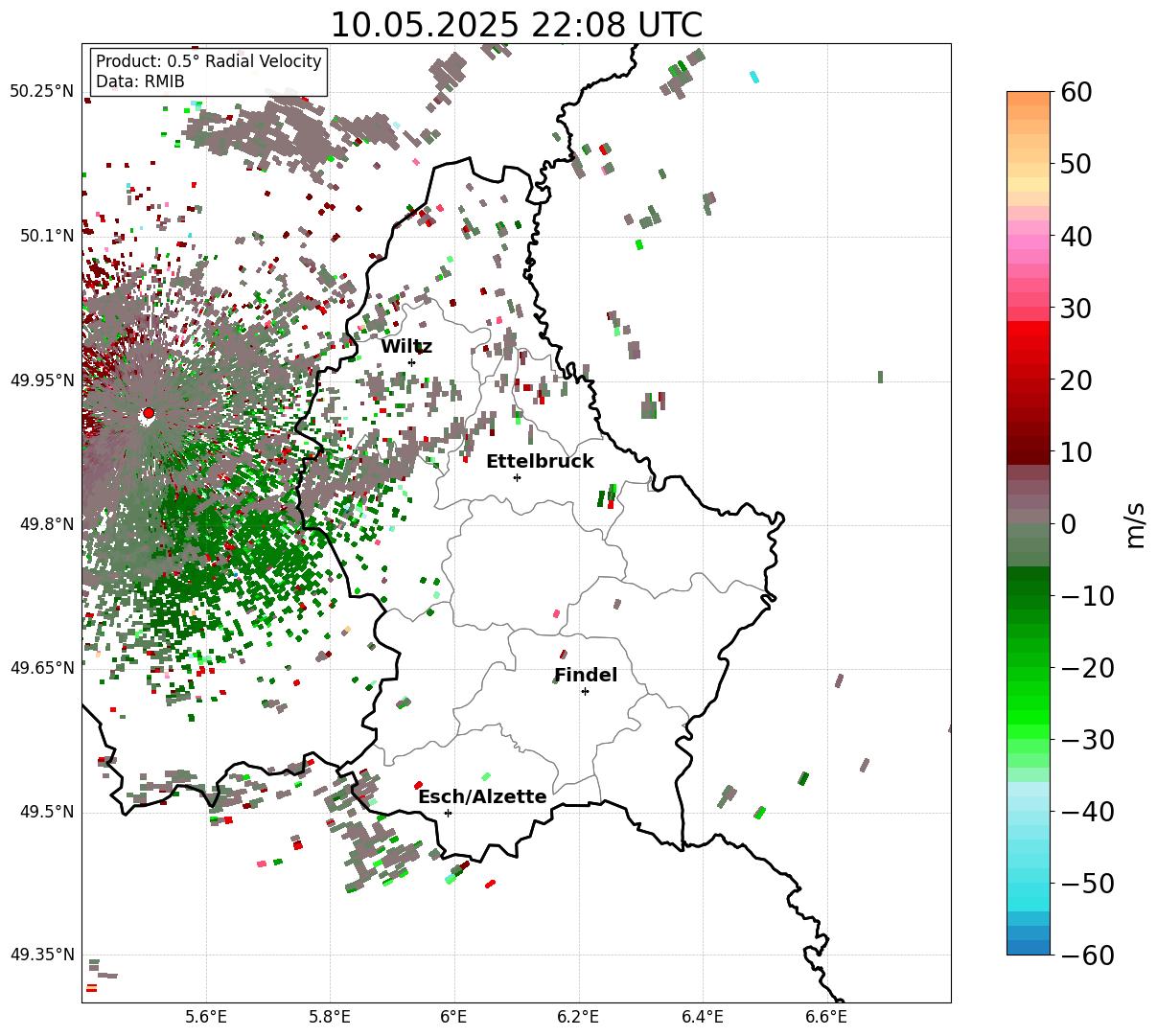
Task: Click the colorbar value −30
Action: pos(1088,740)
